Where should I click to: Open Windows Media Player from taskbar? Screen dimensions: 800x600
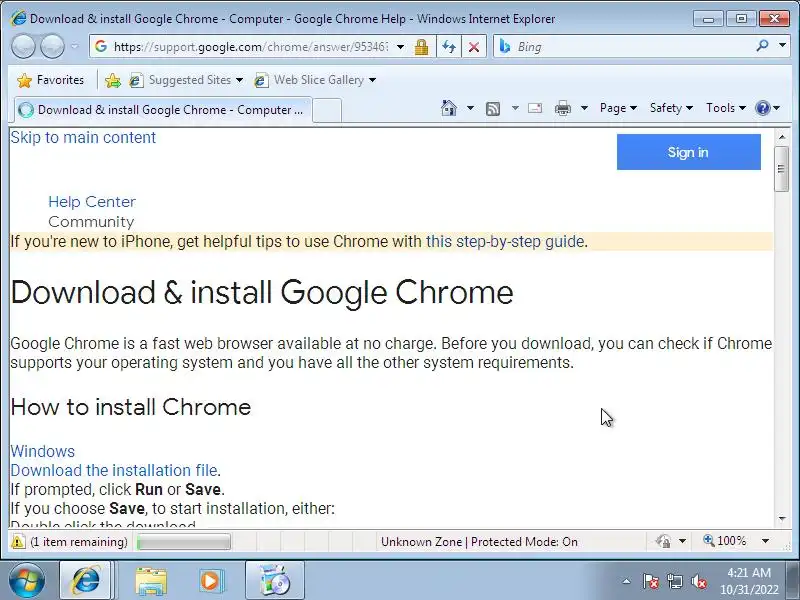tap(210, 581)
